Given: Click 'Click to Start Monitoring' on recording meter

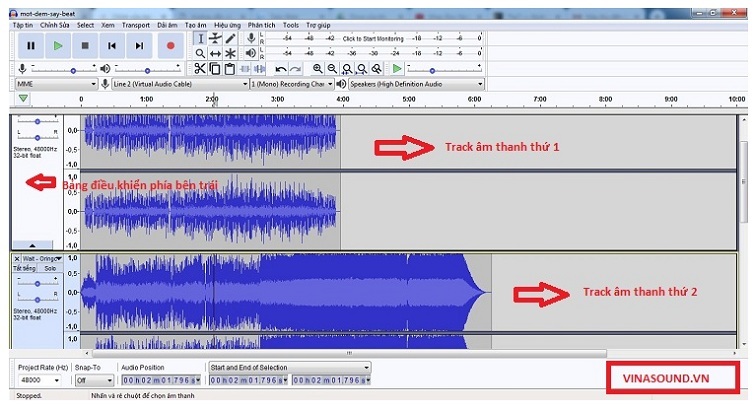Looking at the screenshot, I should [x=373, y=39].
